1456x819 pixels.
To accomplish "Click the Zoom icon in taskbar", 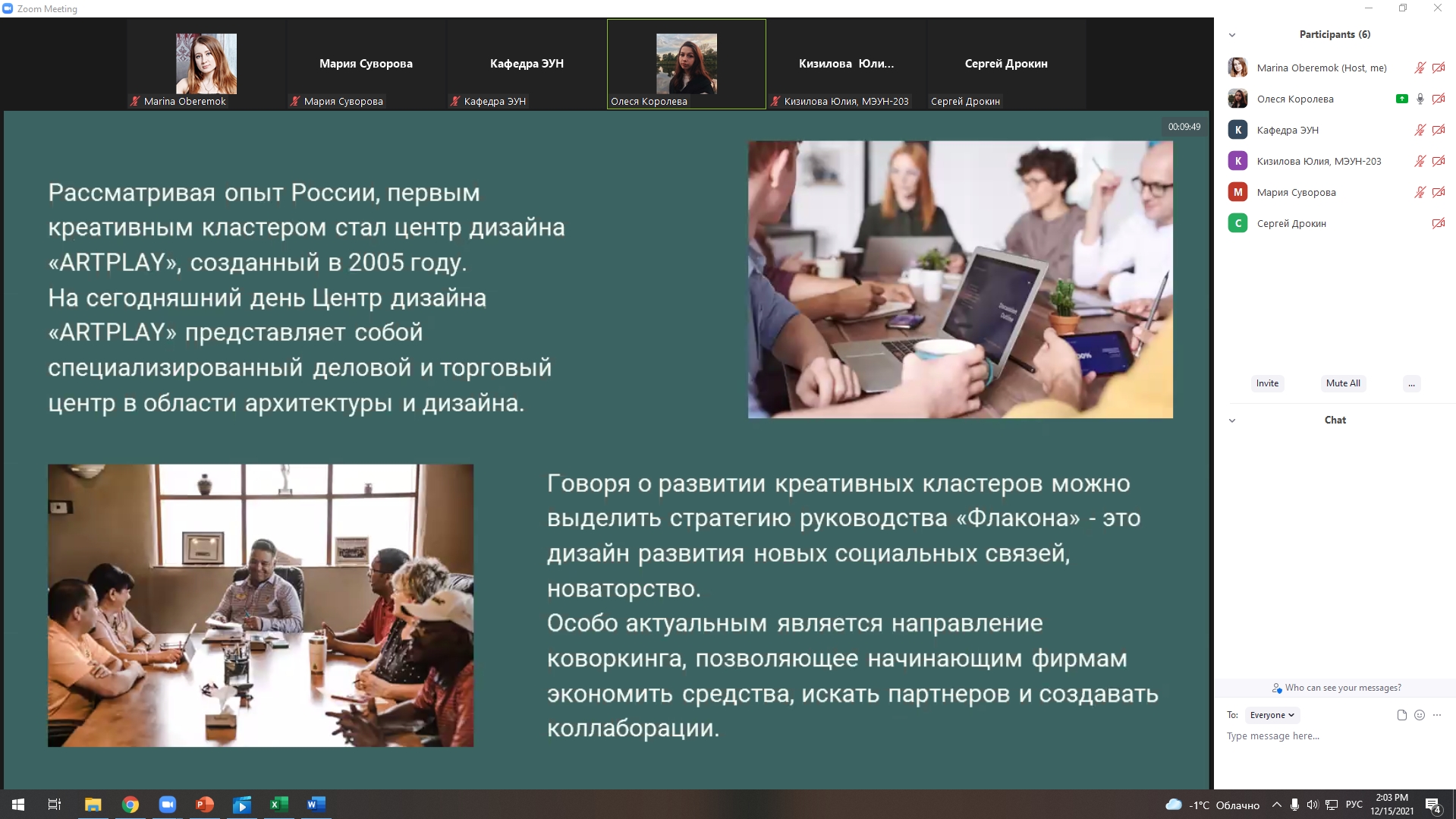I will pos(167,805).
